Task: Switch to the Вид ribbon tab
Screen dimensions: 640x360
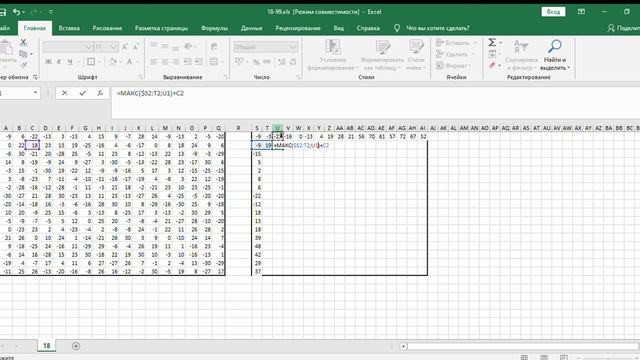Action: point(338,28)
